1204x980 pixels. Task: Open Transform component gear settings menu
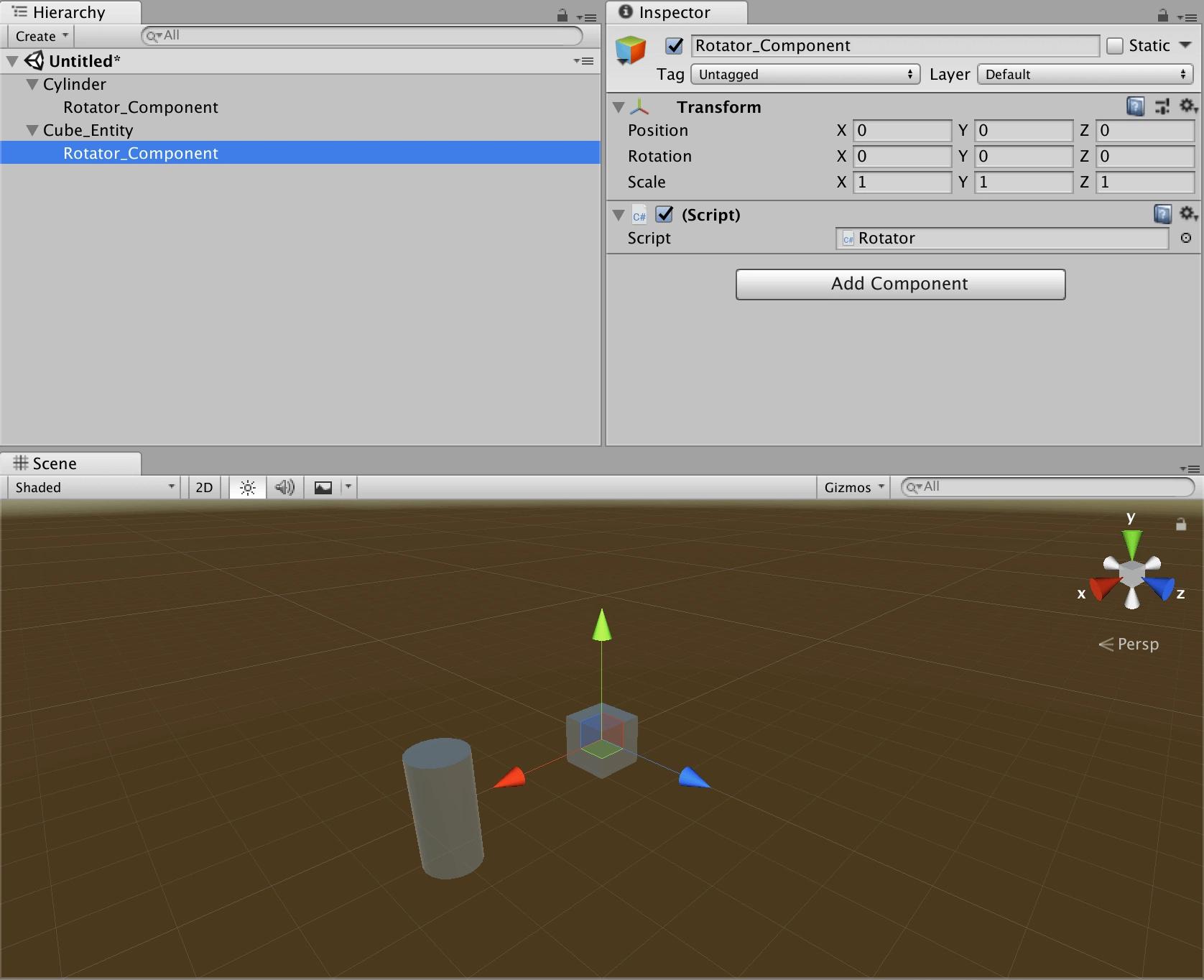[x=1187, y=106]
